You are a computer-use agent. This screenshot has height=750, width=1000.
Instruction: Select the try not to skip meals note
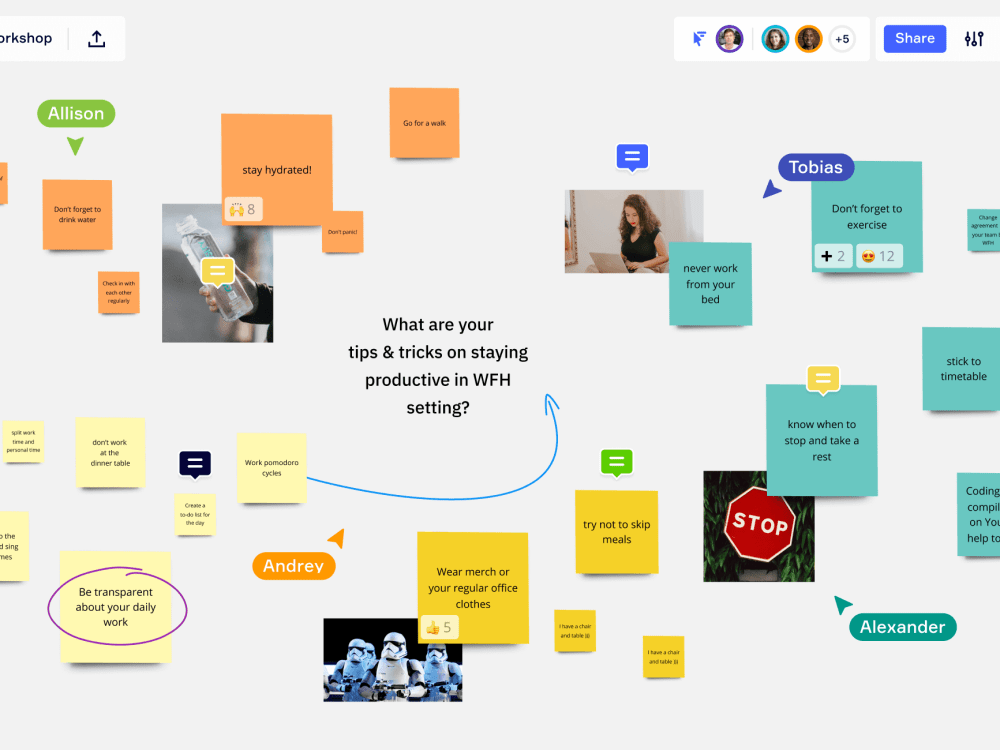coord(617,532)
